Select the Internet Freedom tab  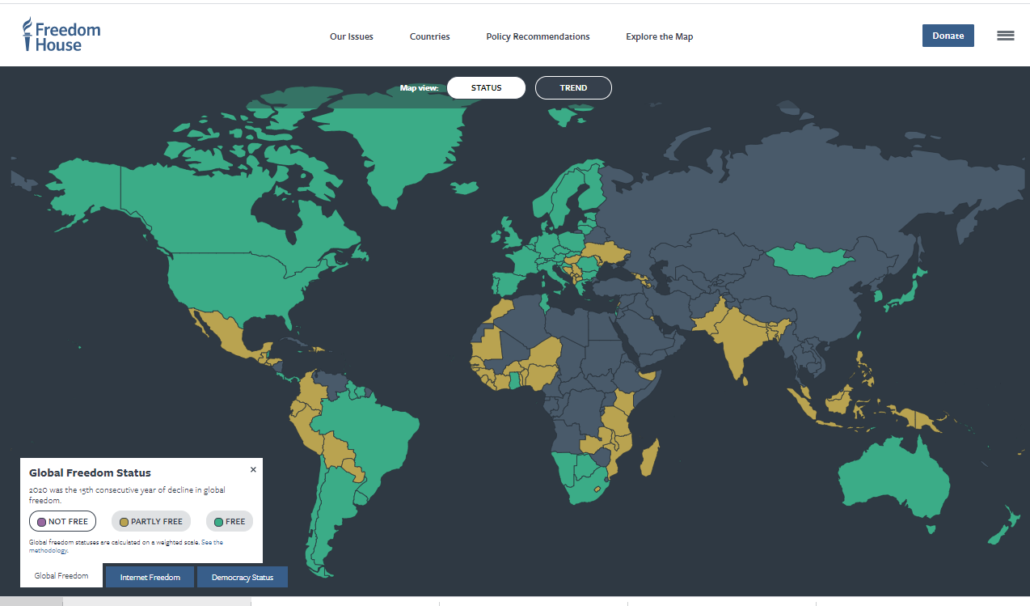click(150, 577)
